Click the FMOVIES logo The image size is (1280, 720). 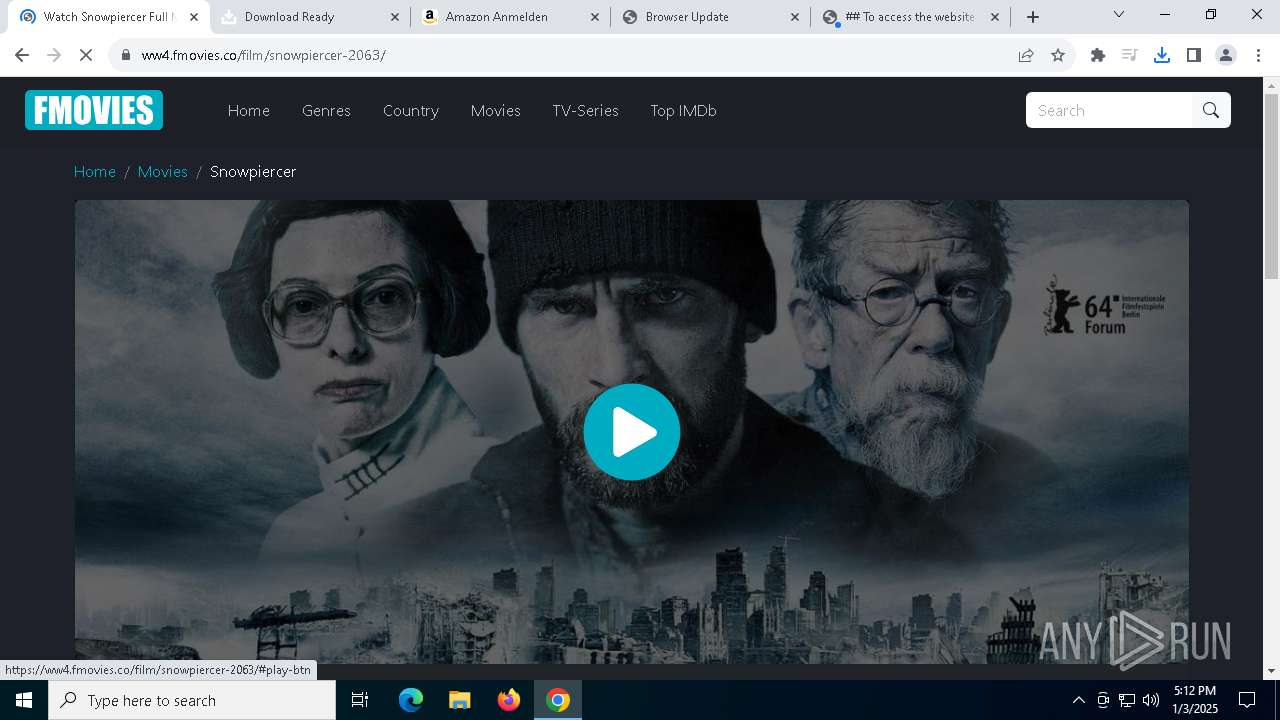94,110
